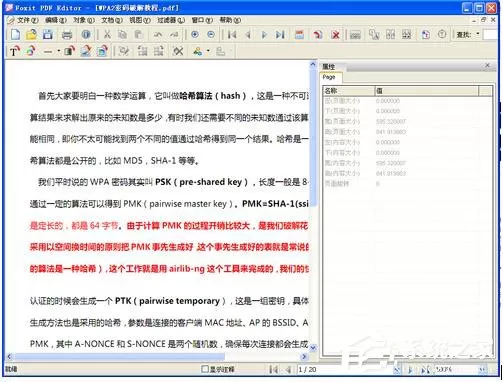
Task: Click the New document icon
Action: [15, 35]
